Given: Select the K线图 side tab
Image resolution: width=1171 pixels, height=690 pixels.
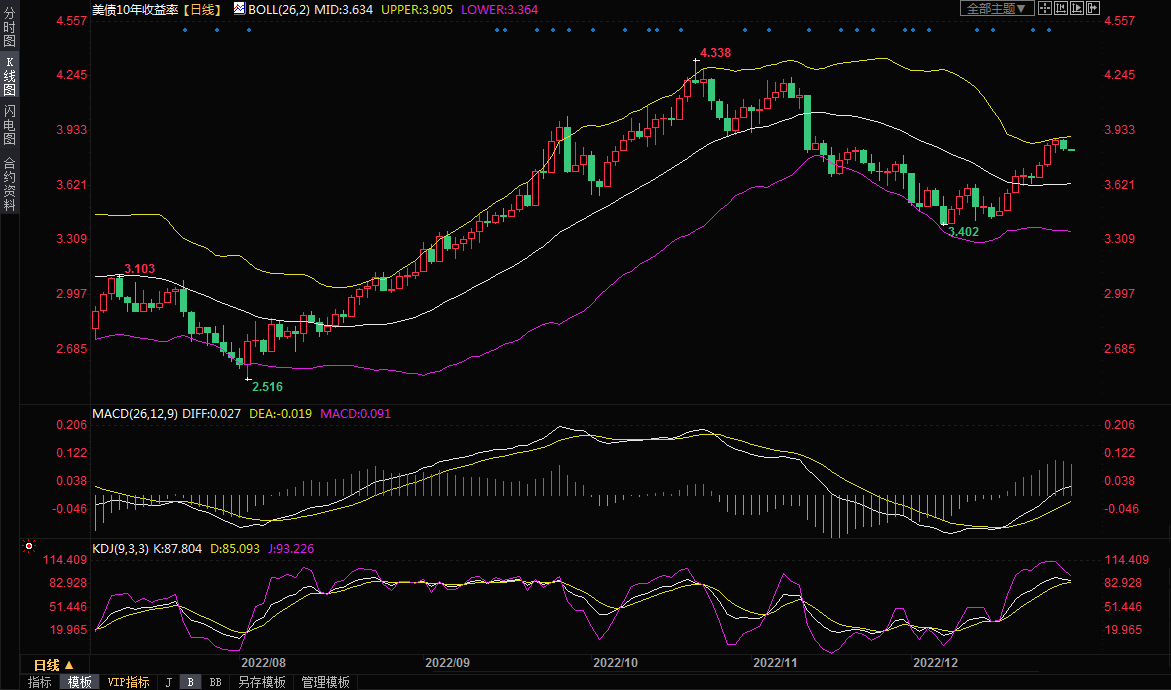Looking at the screenshot, I should (x=9, y=82).
